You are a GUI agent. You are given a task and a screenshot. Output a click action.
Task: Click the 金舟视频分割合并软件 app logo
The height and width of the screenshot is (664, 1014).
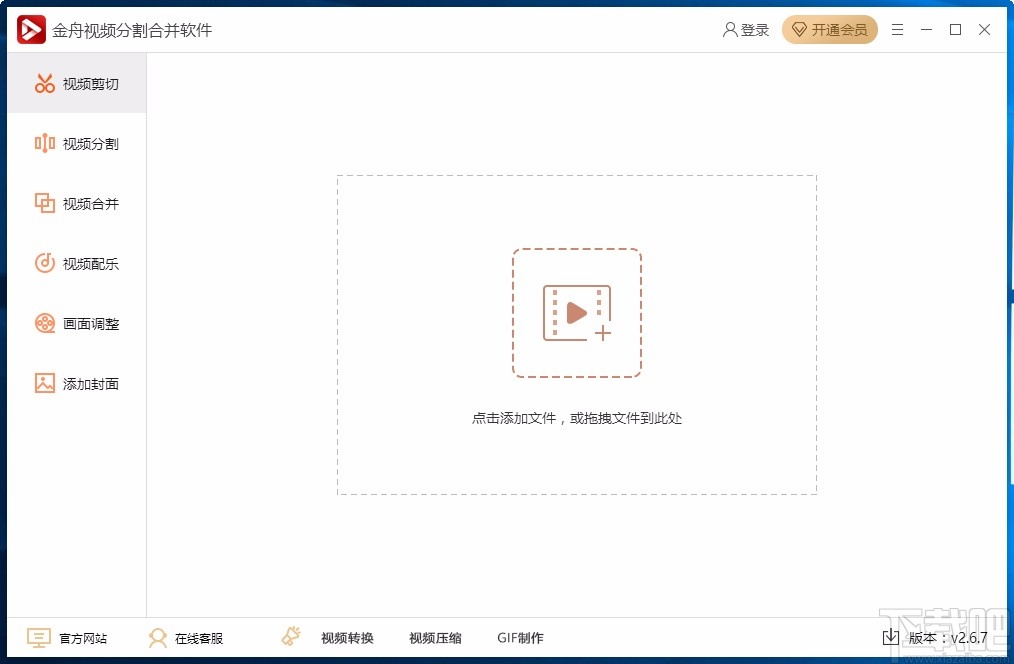(x=31, y=29)
